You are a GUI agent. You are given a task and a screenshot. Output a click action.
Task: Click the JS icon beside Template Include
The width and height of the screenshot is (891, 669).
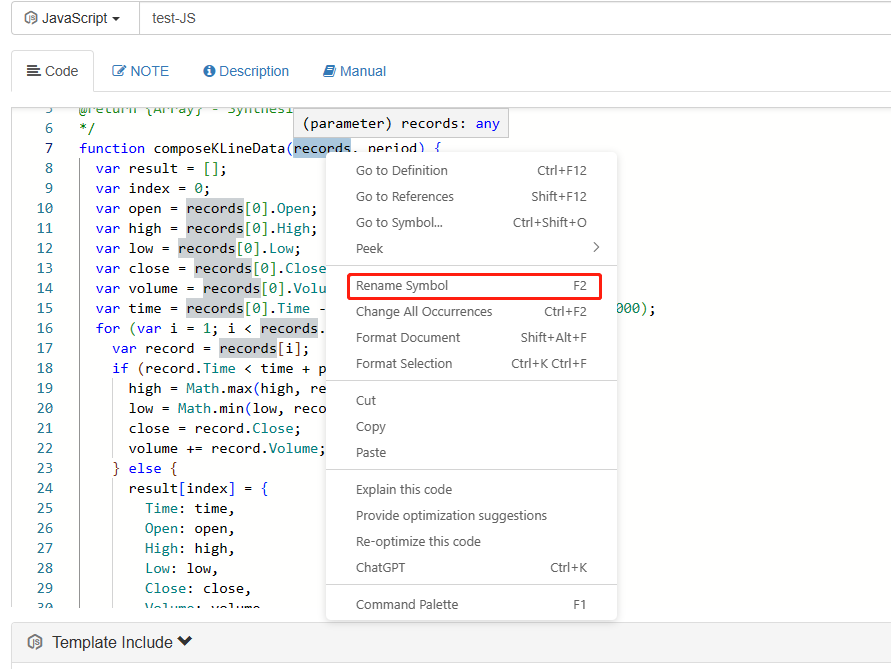35,642
